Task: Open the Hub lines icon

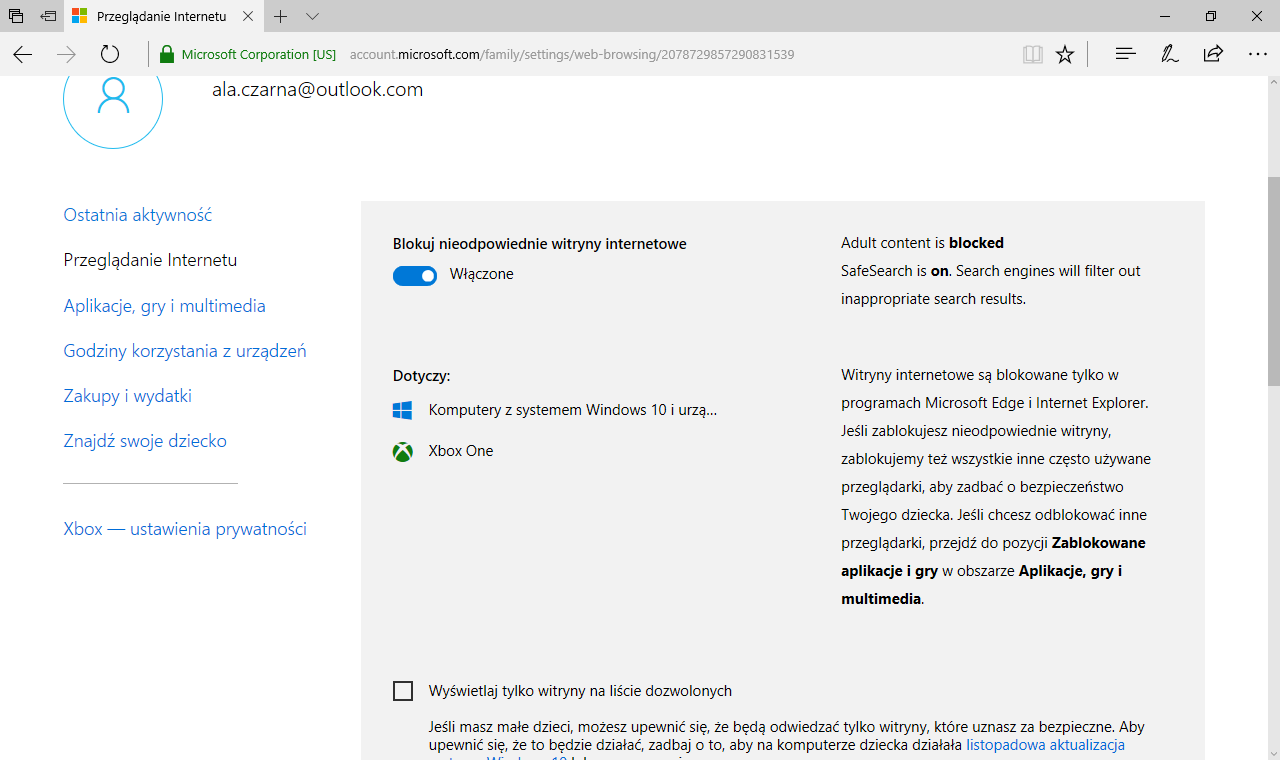Action: [1125, 54]
